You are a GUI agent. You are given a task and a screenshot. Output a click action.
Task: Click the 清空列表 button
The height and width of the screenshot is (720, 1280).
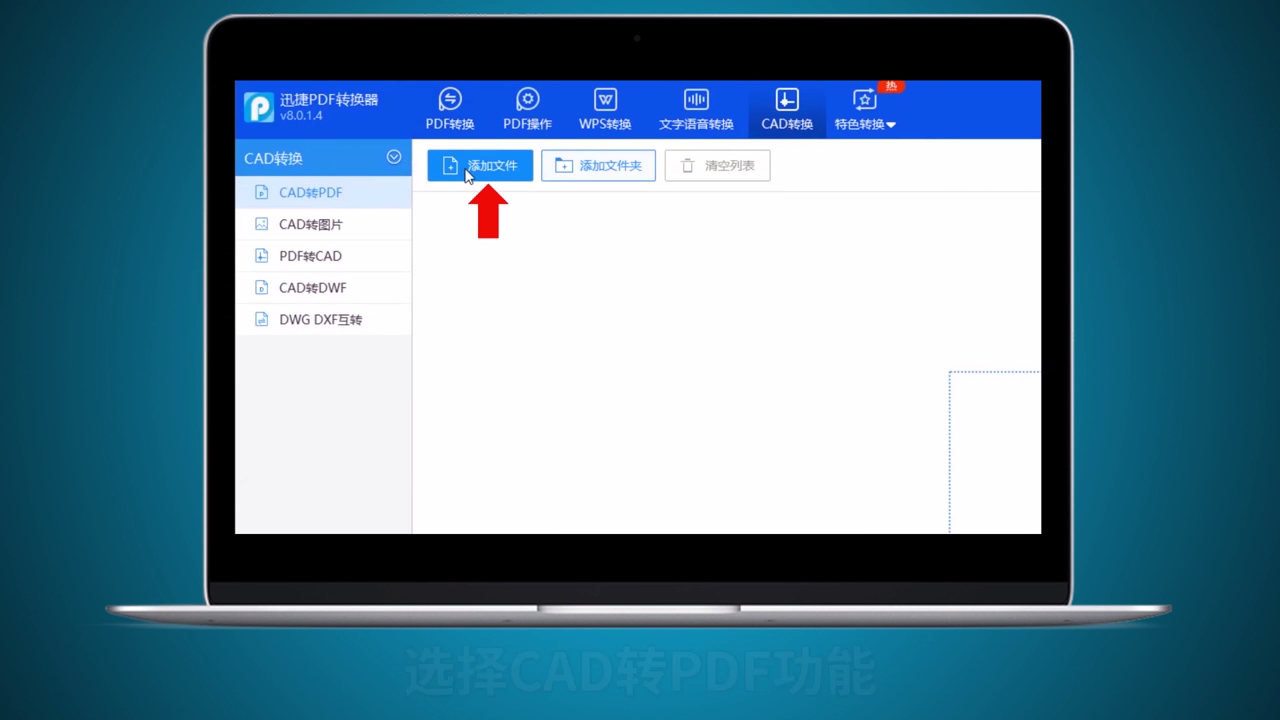coord(717,166)
